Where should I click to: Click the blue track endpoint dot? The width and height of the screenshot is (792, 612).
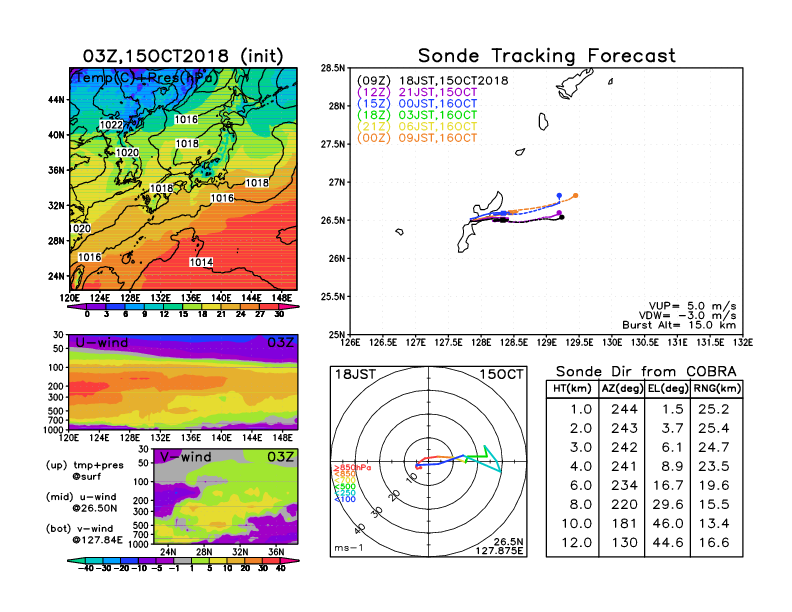[x=559, y=195]
